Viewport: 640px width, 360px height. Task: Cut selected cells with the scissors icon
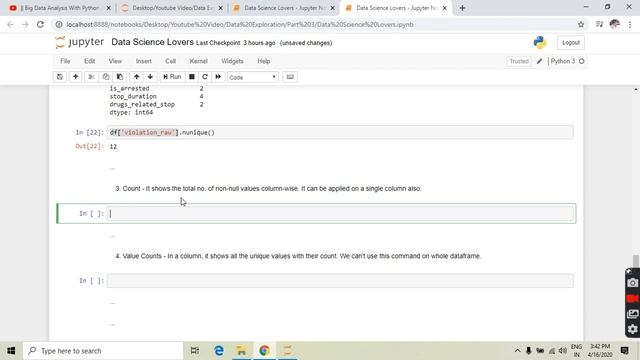click(91, 77)
